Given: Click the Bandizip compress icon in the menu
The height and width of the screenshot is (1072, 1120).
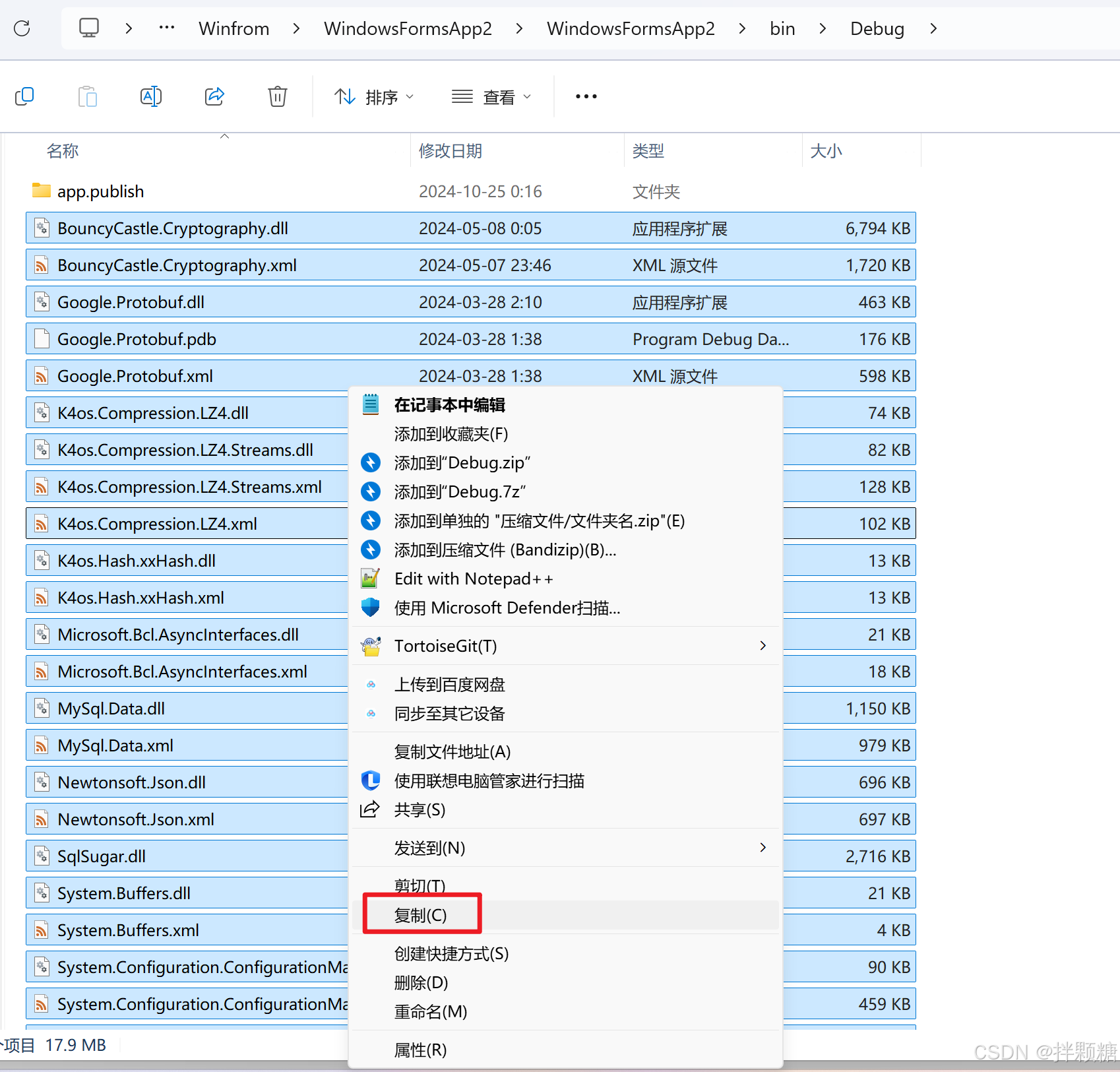Looking at the screenshot, I should pyautogui.click(x=371, y=550).
